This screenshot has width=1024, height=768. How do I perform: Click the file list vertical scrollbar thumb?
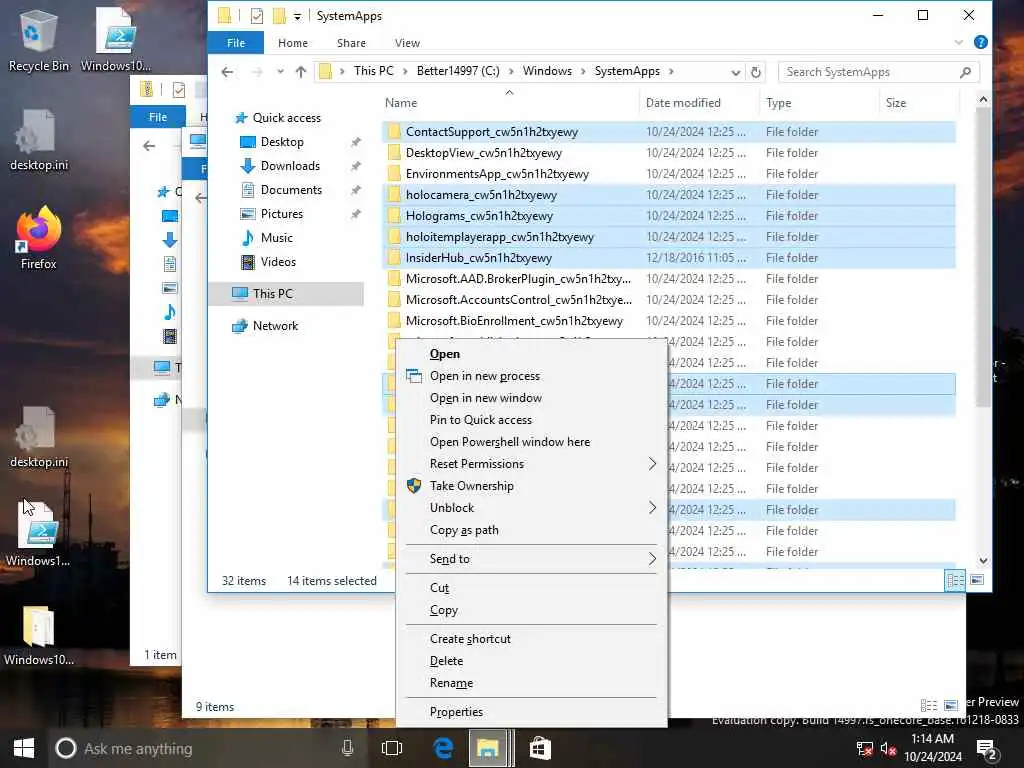(983, 257)
